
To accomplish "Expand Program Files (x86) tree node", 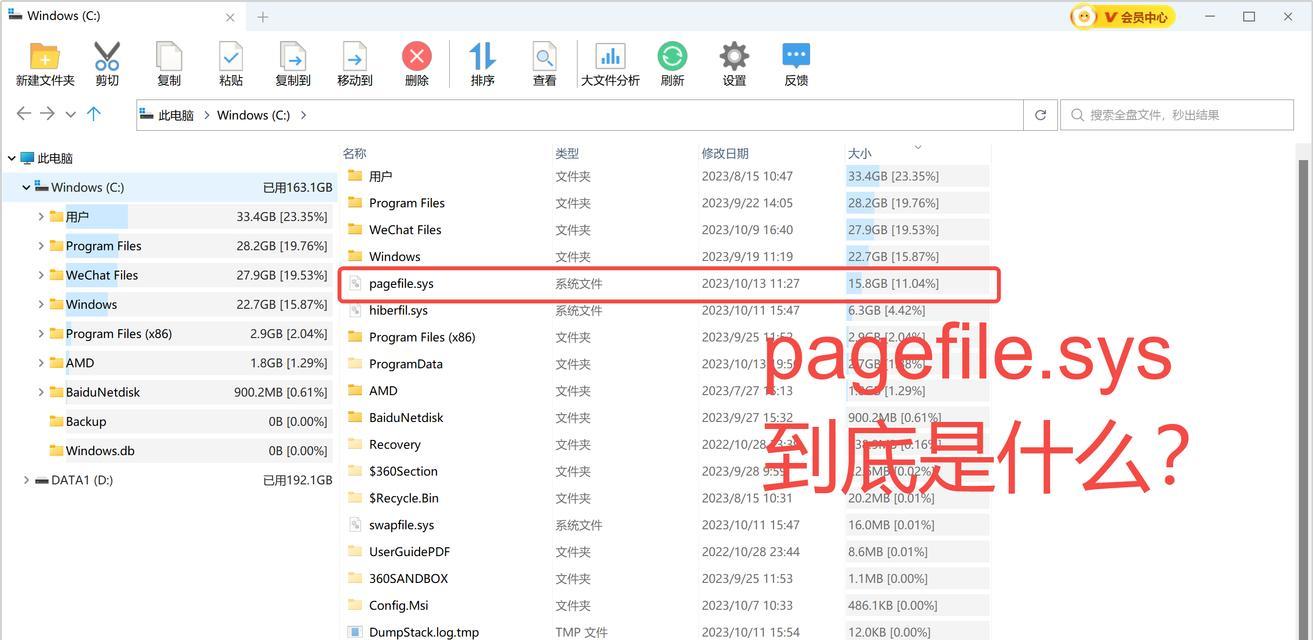I will (x=41, y=333).
